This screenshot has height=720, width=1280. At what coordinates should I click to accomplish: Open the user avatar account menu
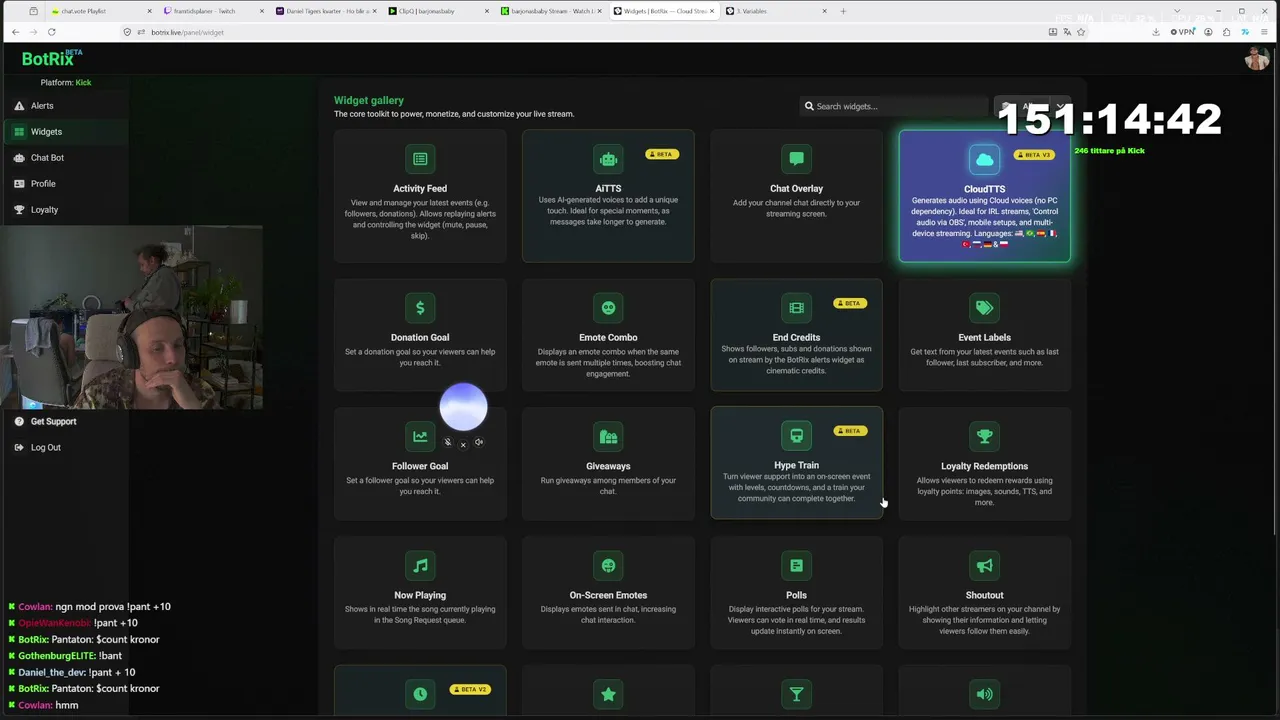click(1256, 58)
